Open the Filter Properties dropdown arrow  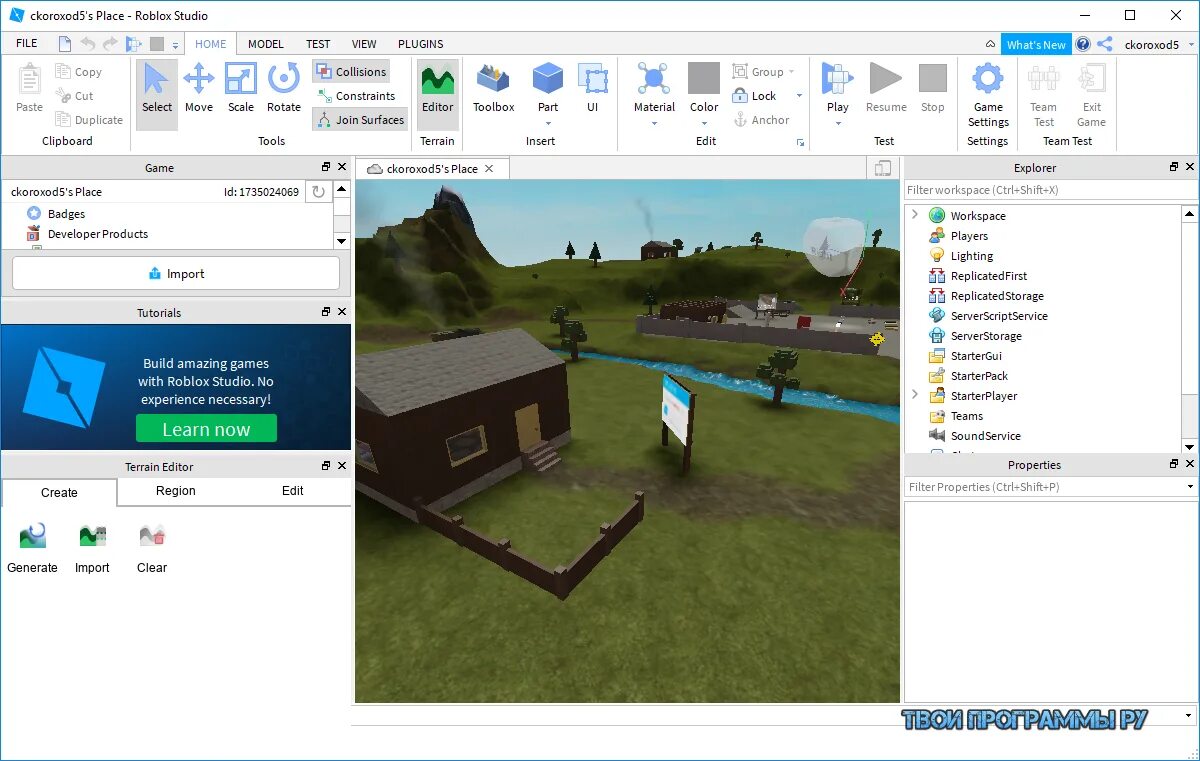pos(1190,487)
